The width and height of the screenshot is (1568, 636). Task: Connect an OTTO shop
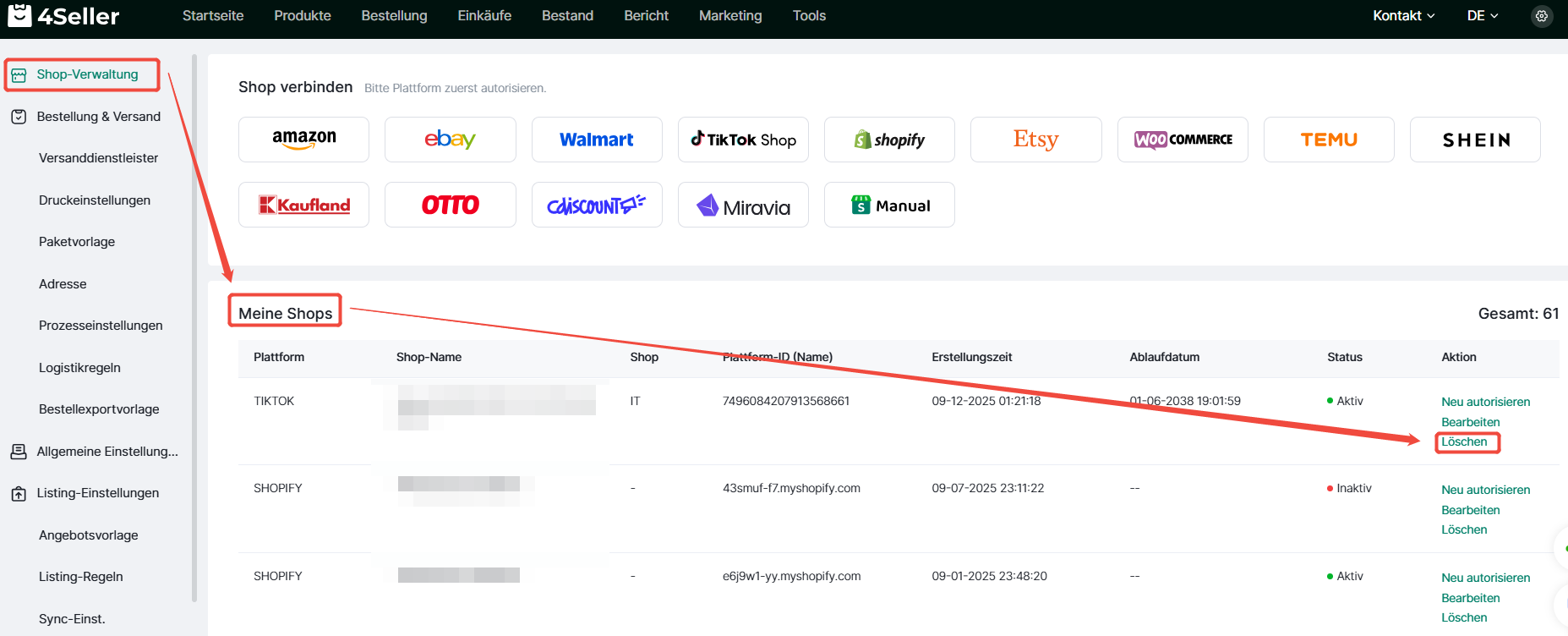click(450, 205)
